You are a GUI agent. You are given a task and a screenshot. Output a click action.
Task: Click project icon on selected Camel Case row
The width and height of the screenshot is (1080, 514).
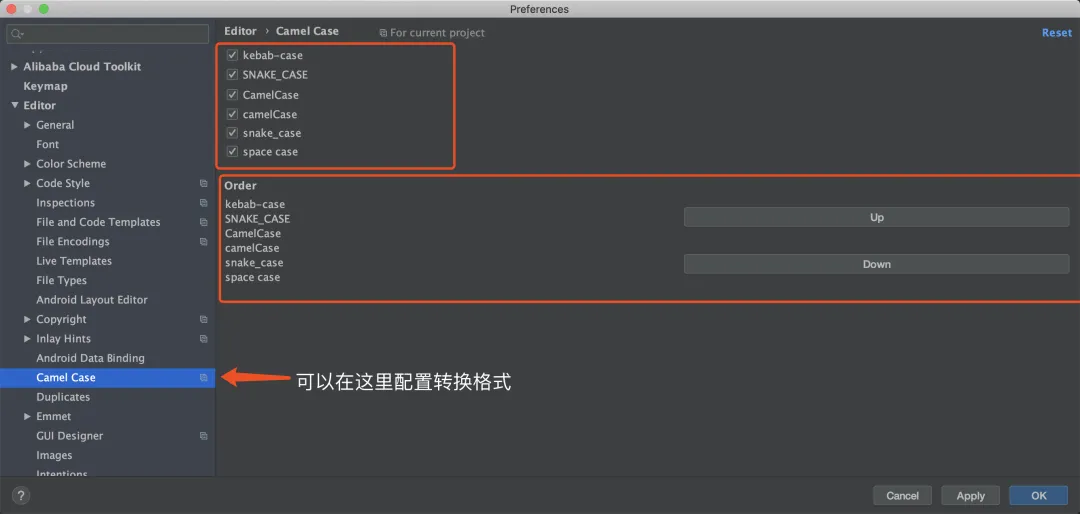(x=203, y=378)
